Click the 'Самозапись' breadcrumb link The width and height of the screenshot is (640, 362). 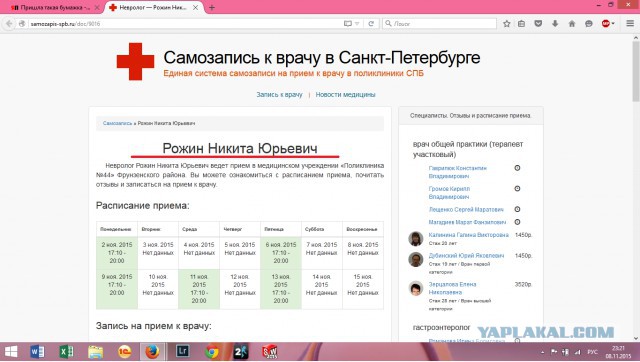118,123
